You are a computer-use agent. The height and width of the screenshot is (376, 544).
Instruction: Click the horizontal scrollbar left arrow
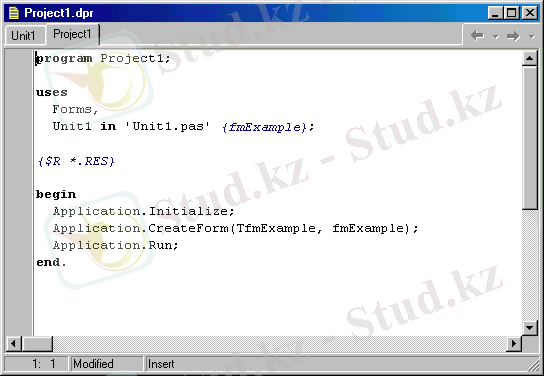13,344
